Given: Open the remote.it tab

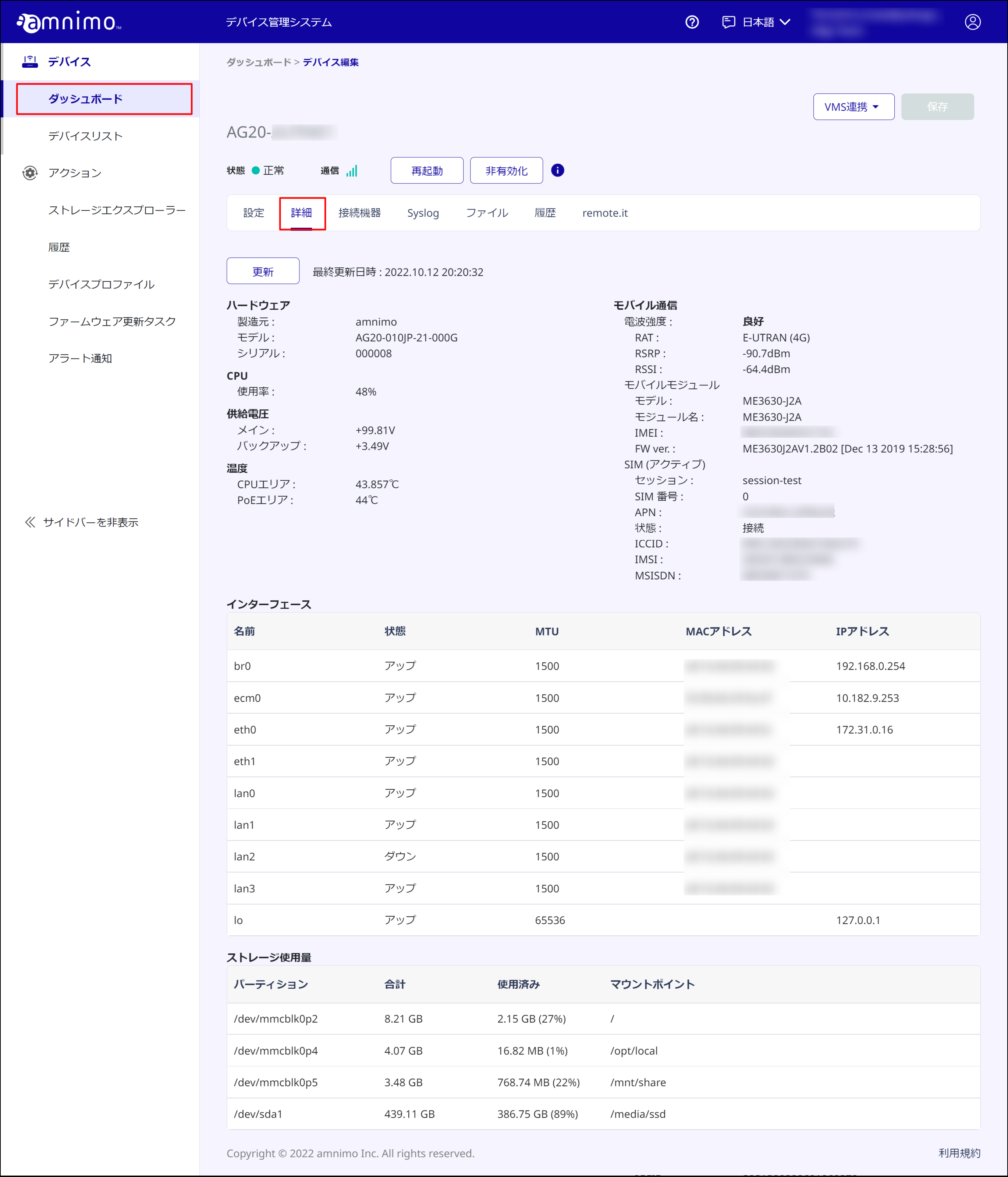Looking at the screenshot, I should pyautogui.click(x=604, y=213).
